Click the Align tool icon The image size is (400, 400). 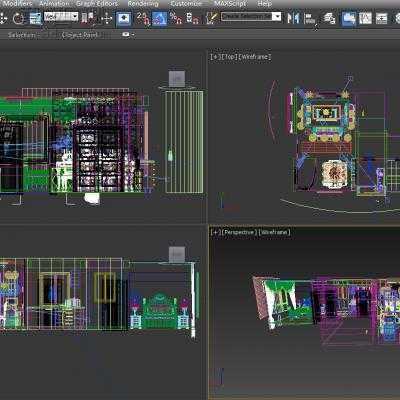click(310, 18)
